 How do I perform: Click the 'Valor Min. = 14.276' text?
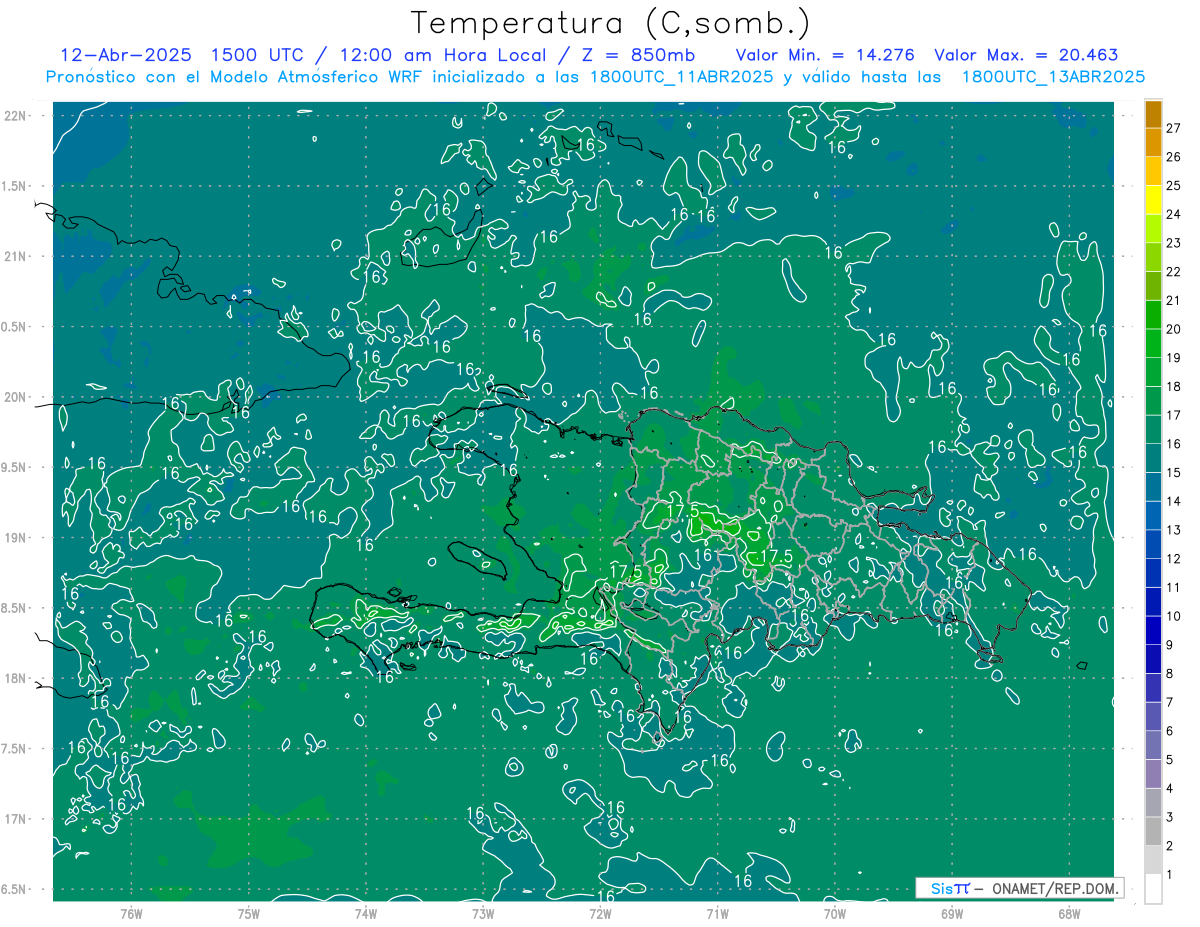pos(825,55)
